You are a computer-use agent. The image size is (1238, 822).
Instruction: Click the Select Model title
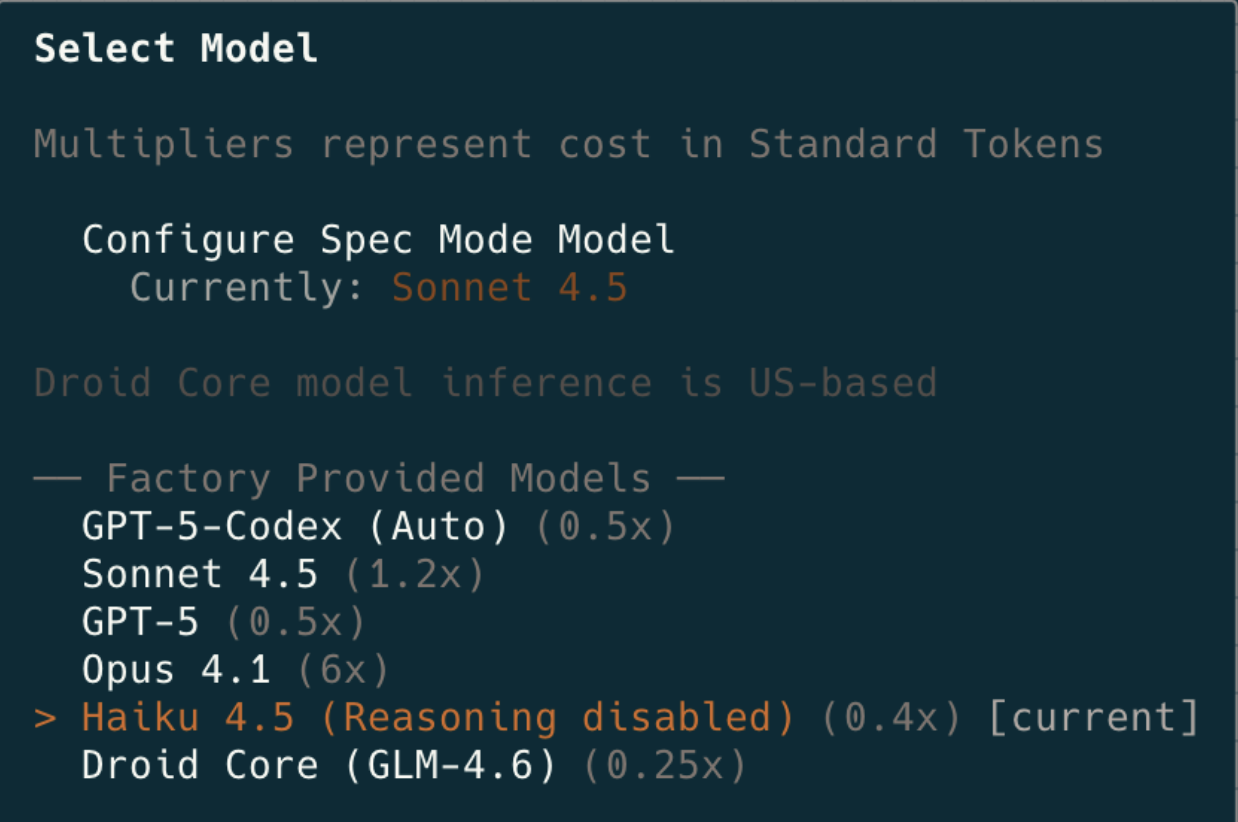point(176,49)
